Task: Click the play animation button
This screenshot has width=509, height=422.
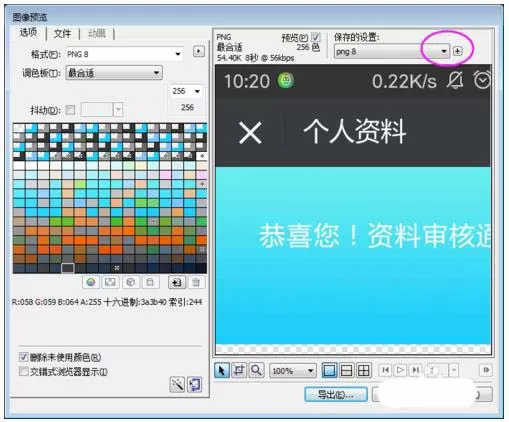Action: coord(400,370)
